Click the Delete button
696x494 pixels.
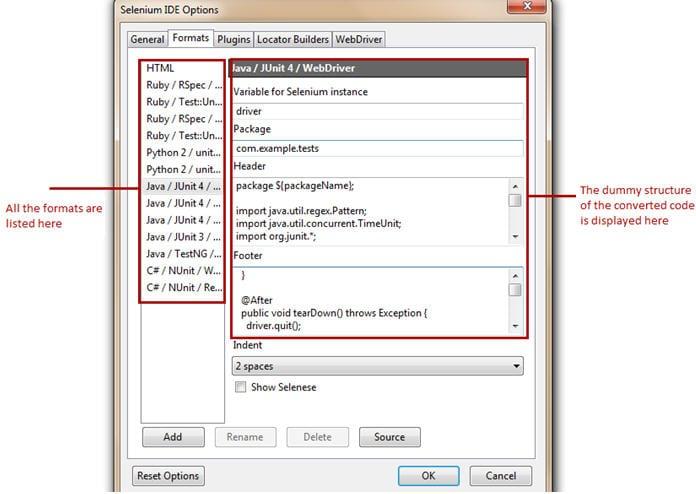coord(317,437)
